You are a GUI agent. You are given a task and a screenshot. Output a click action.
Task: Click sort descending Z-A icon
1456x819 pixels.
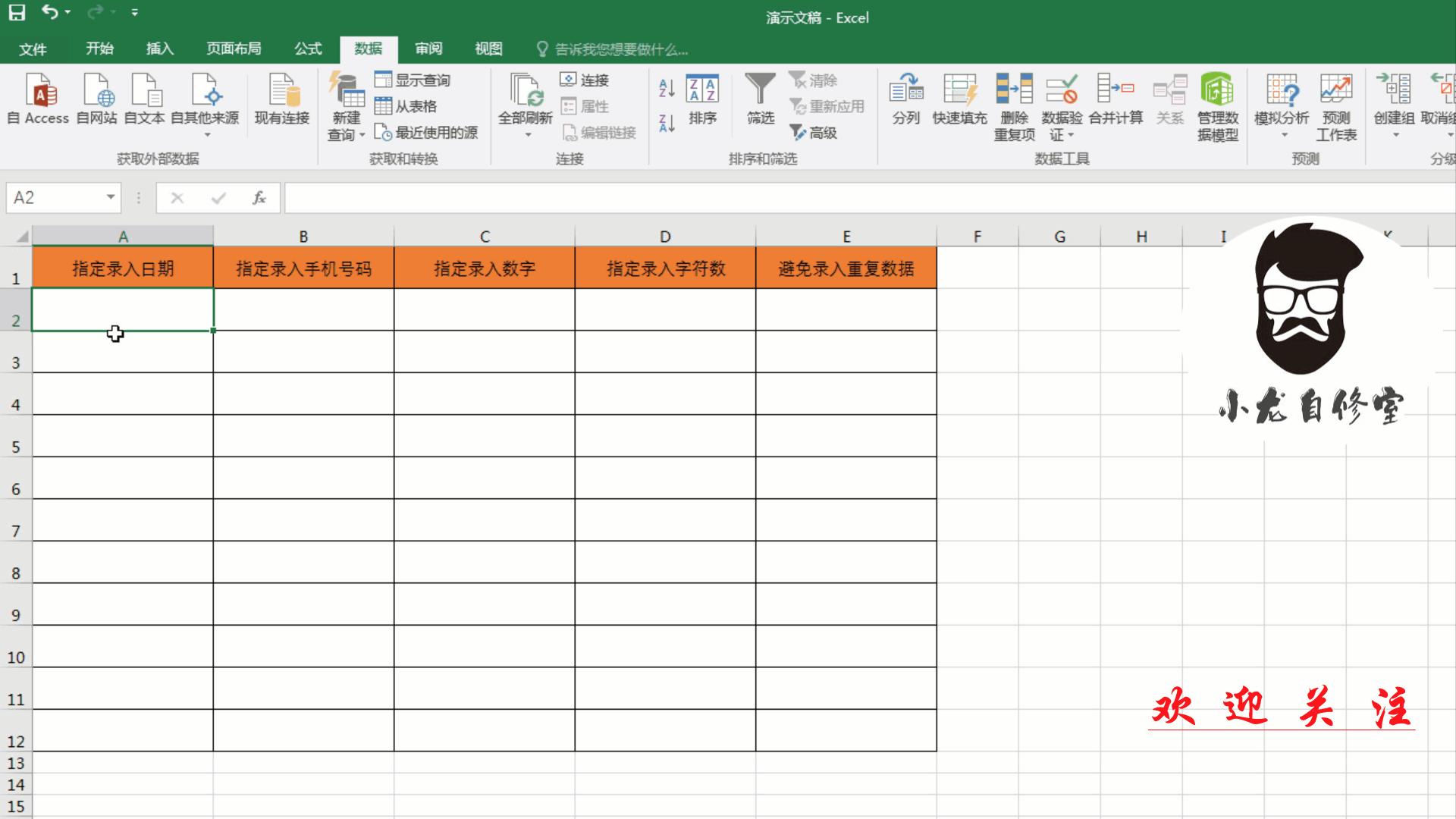click(667, 123)
